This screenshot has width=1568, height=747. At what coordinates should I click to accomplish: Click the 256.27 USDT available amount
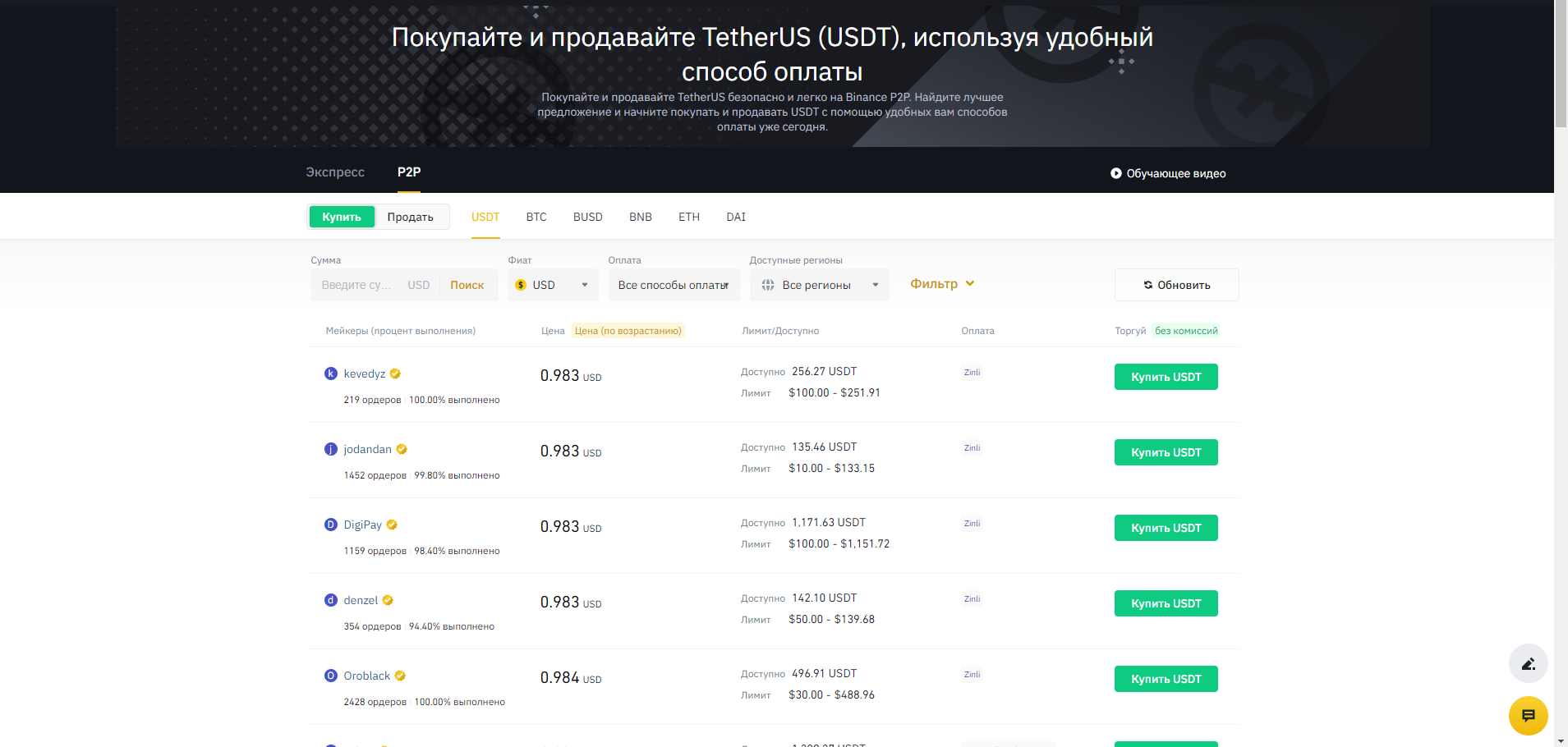825,371
